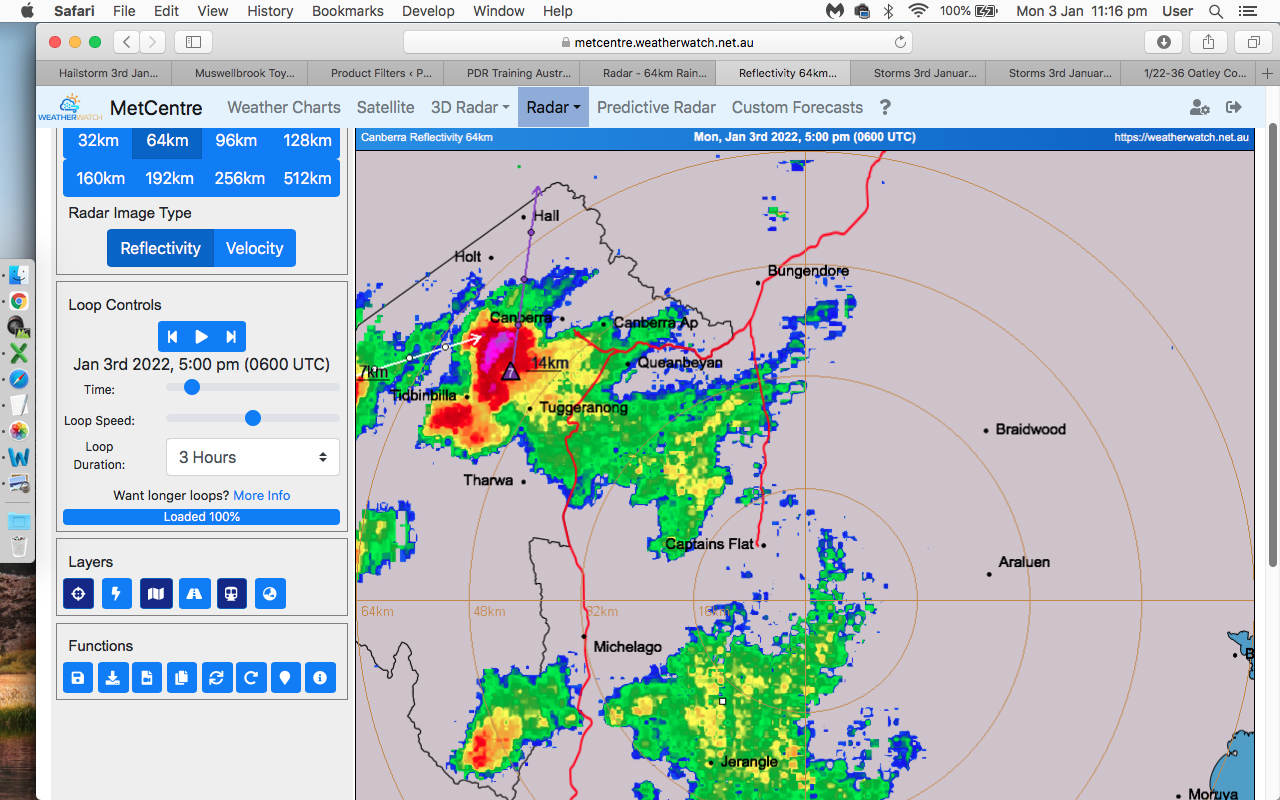Toggle the radar rings crosshair layer
The width and height of the screenshot is (1280, 800).
point(79,594)
